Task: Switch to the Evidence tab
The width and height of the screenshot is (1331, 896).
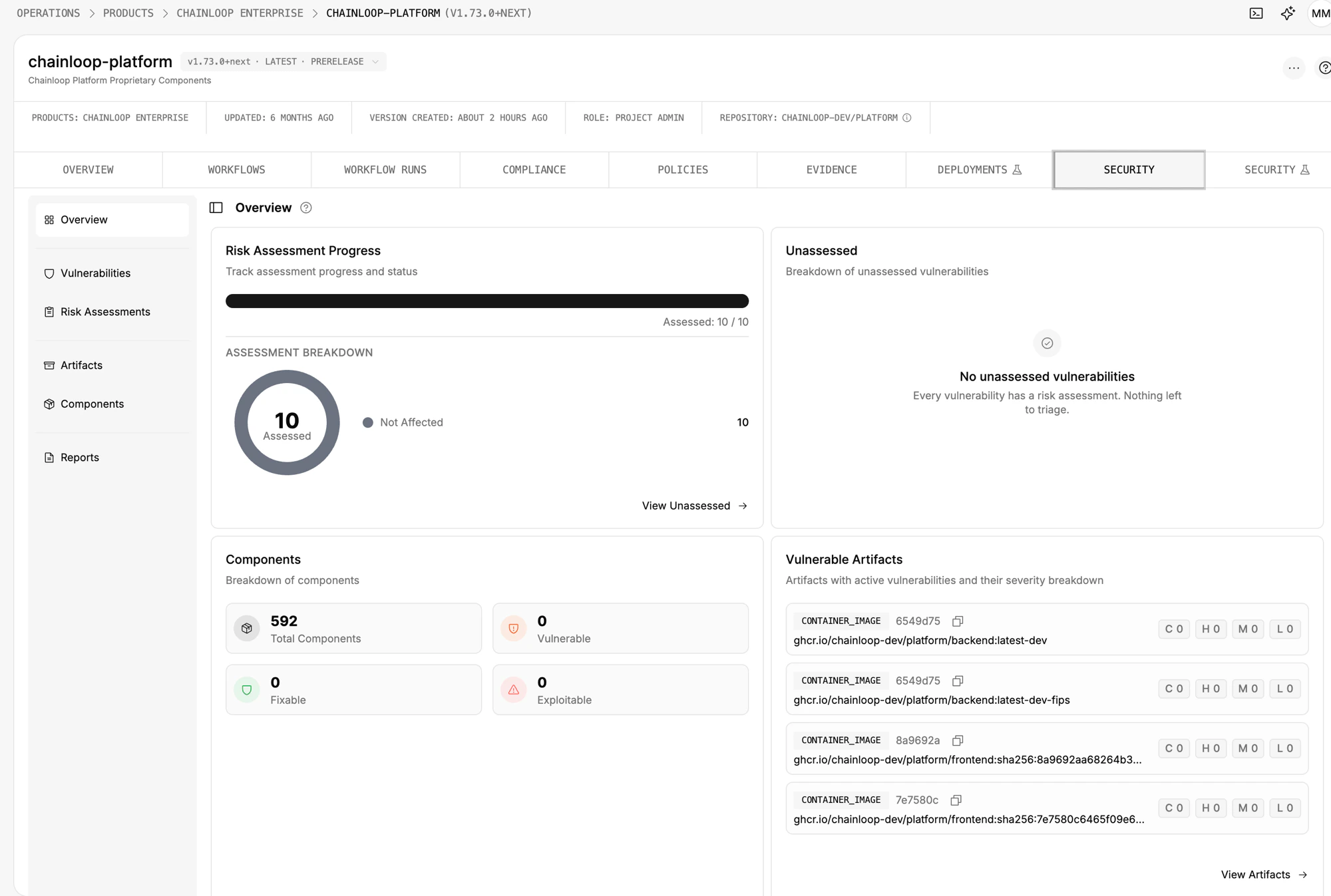Action: click(x=831, y=170)
